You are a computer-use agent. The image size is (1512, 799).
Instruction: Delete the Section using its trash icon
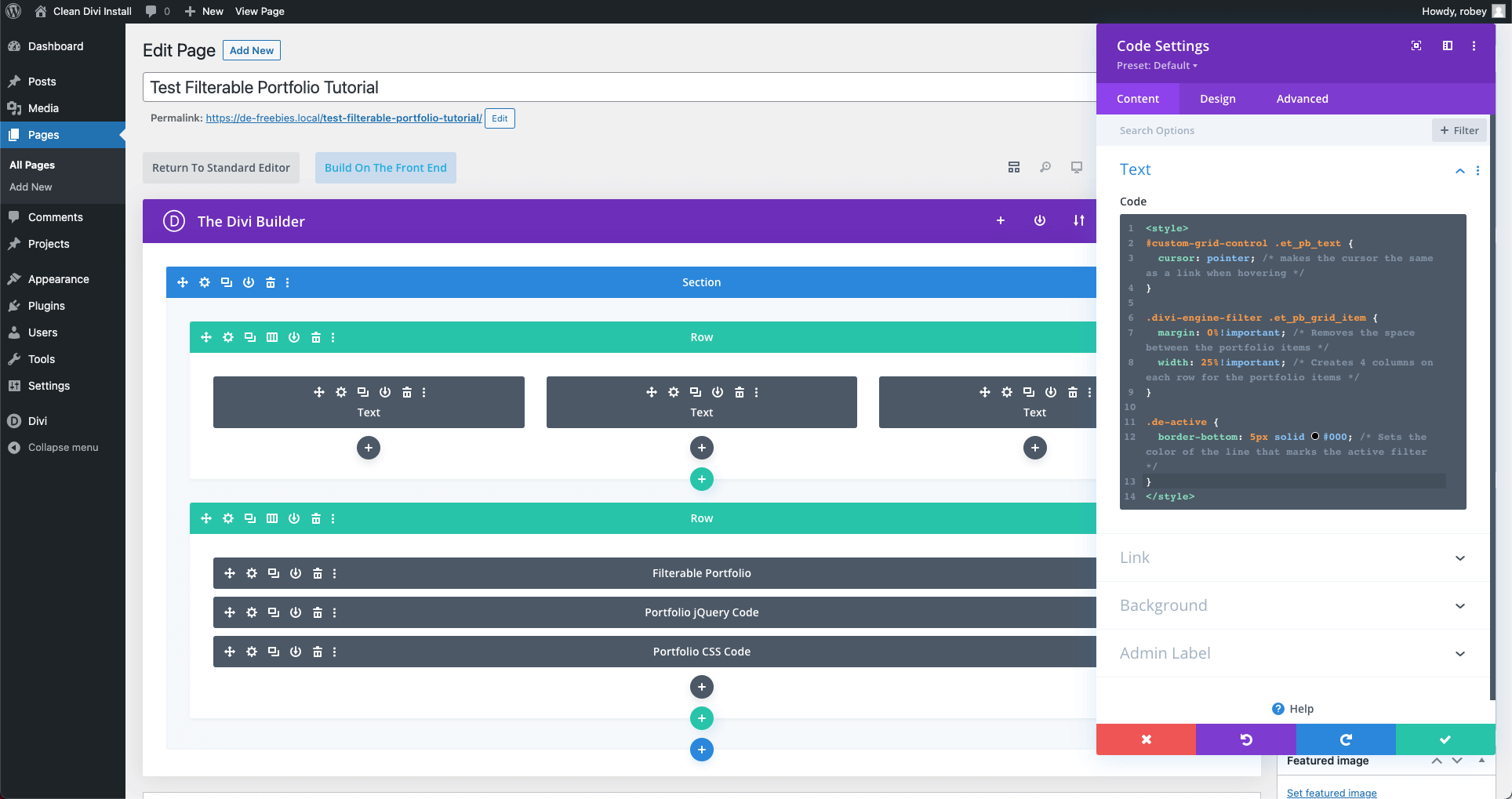(x=271, y=282)
